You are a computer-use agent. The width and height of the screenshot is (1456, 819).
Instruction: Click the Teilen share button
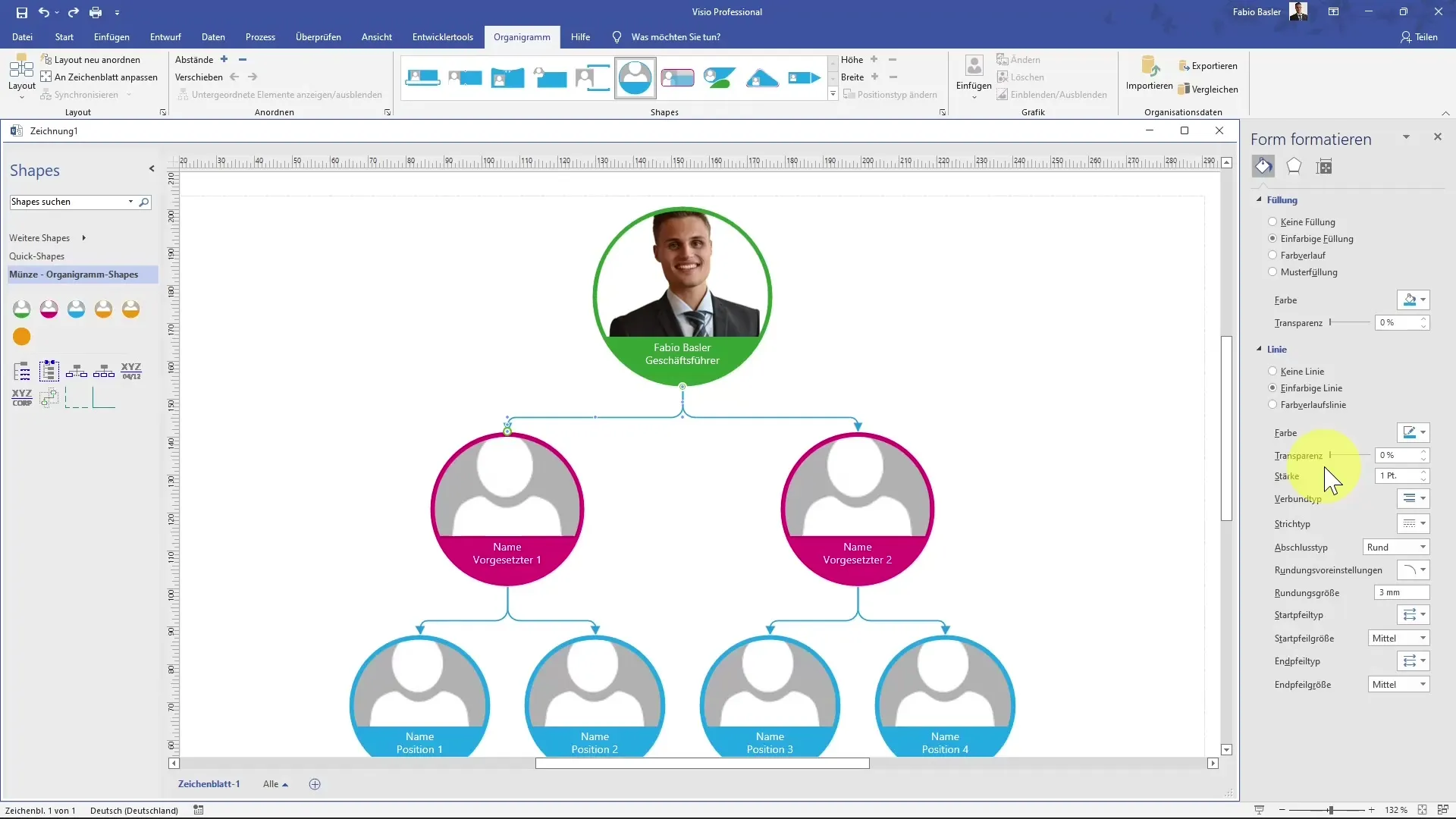click(1419, 37)
